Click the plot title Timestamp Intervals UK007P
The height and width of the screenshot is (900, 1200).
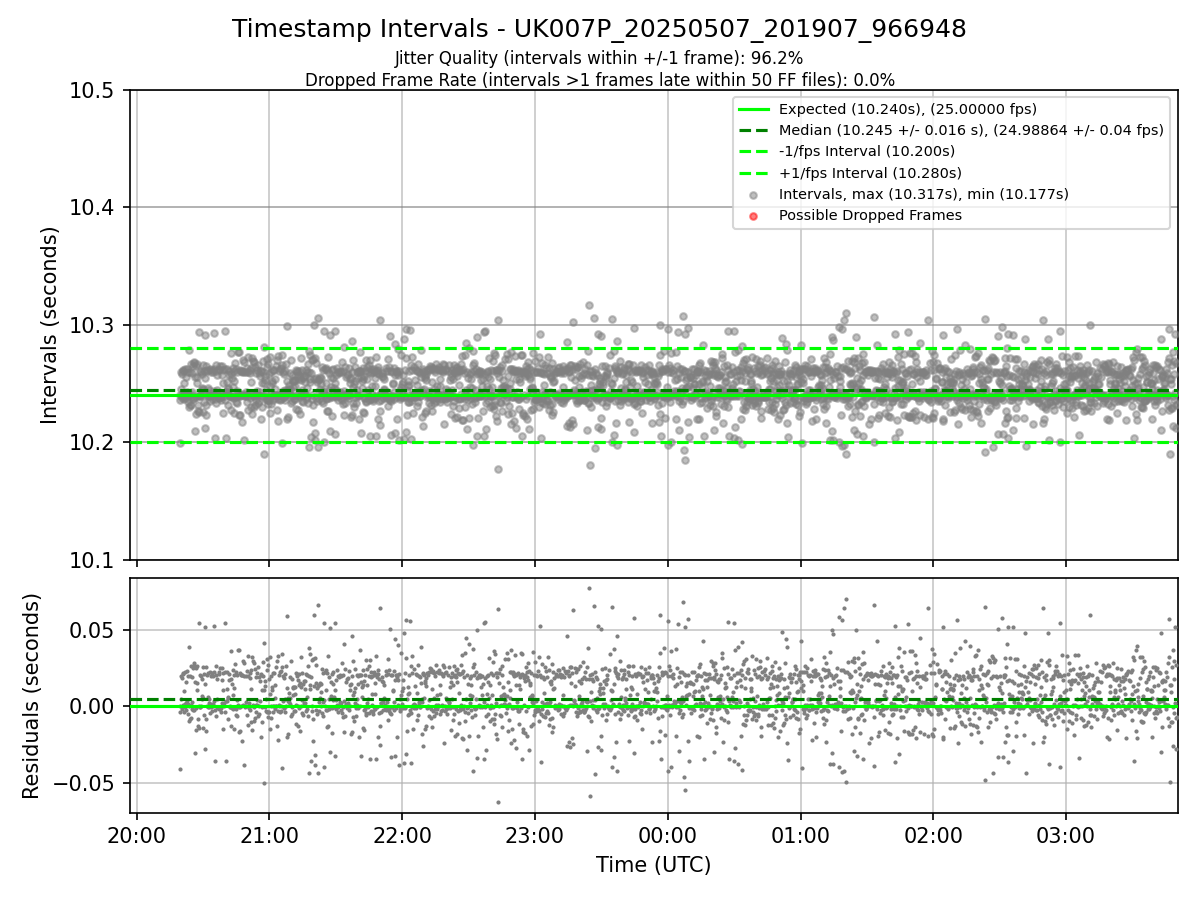[x=599, y=29]
